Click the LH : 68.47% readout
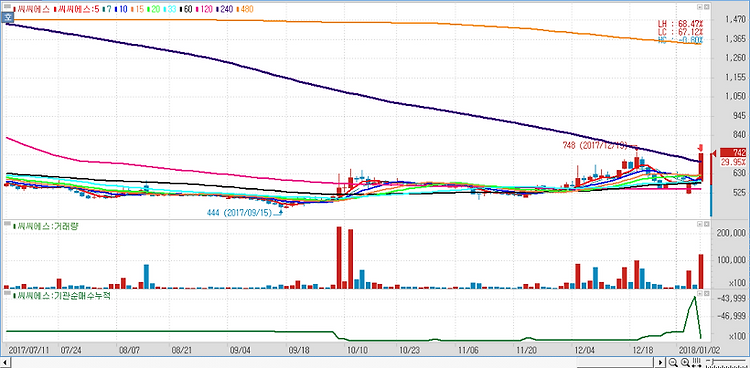The height and width of the screenshot is (368, 750). click(x=681, y=23)
